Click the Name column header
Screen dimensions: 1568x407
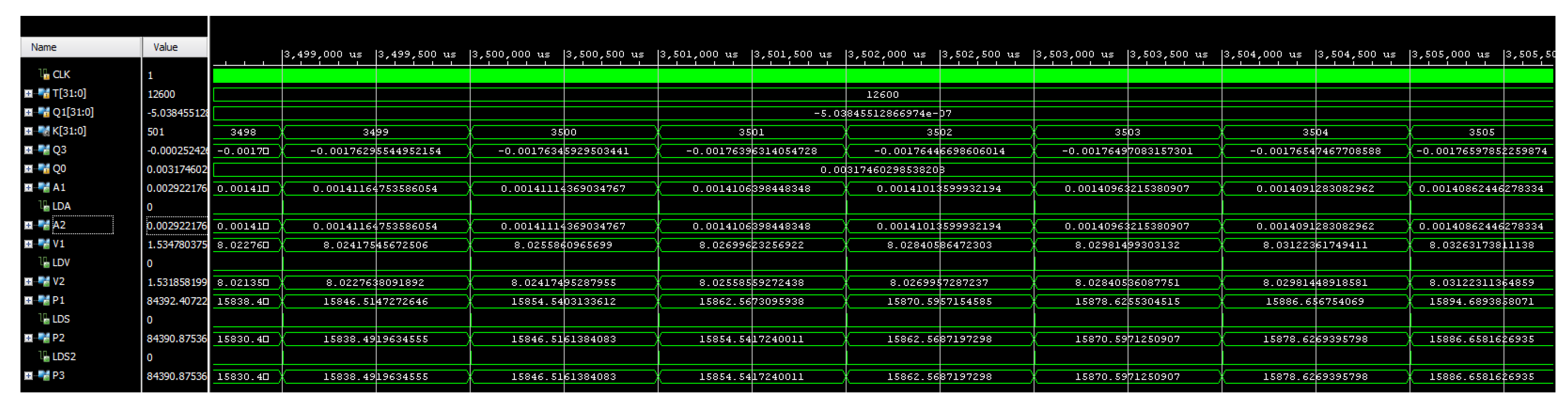[x=44, y=47]
